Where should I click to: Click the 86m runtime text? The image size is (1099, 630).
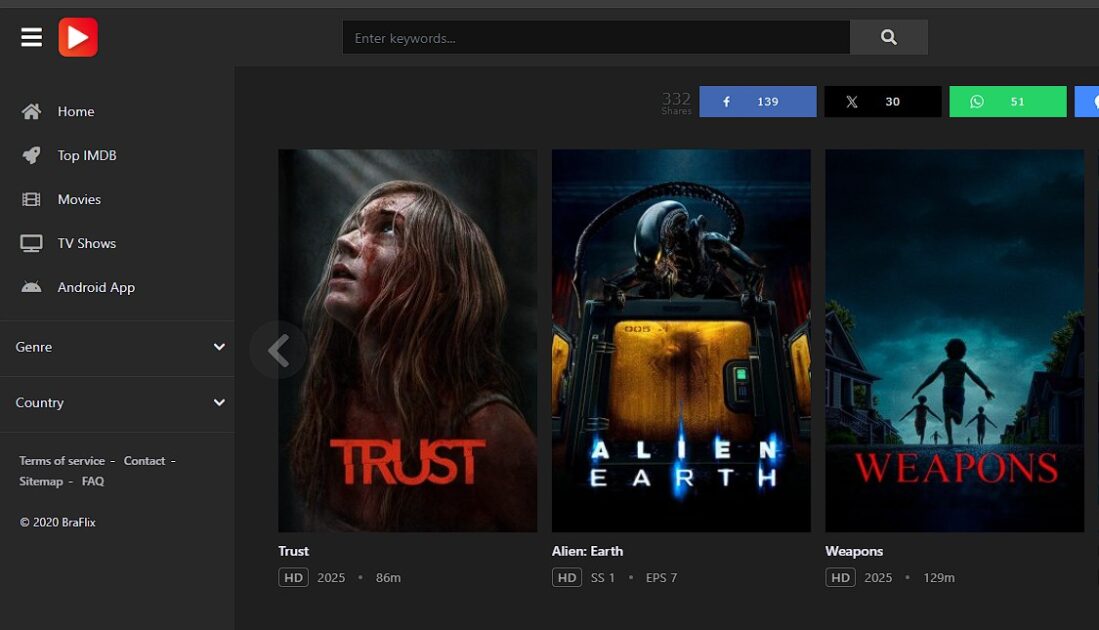click(x=388, y=578)
